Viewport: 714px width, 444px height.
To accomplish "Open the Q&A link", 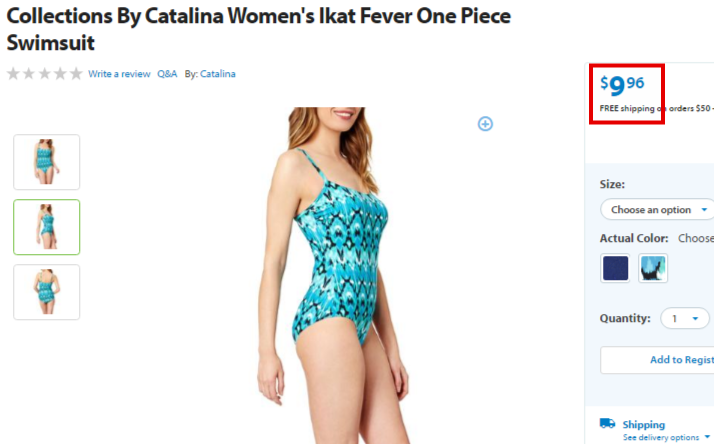I will pyautogui.click(x=167, y=74).
